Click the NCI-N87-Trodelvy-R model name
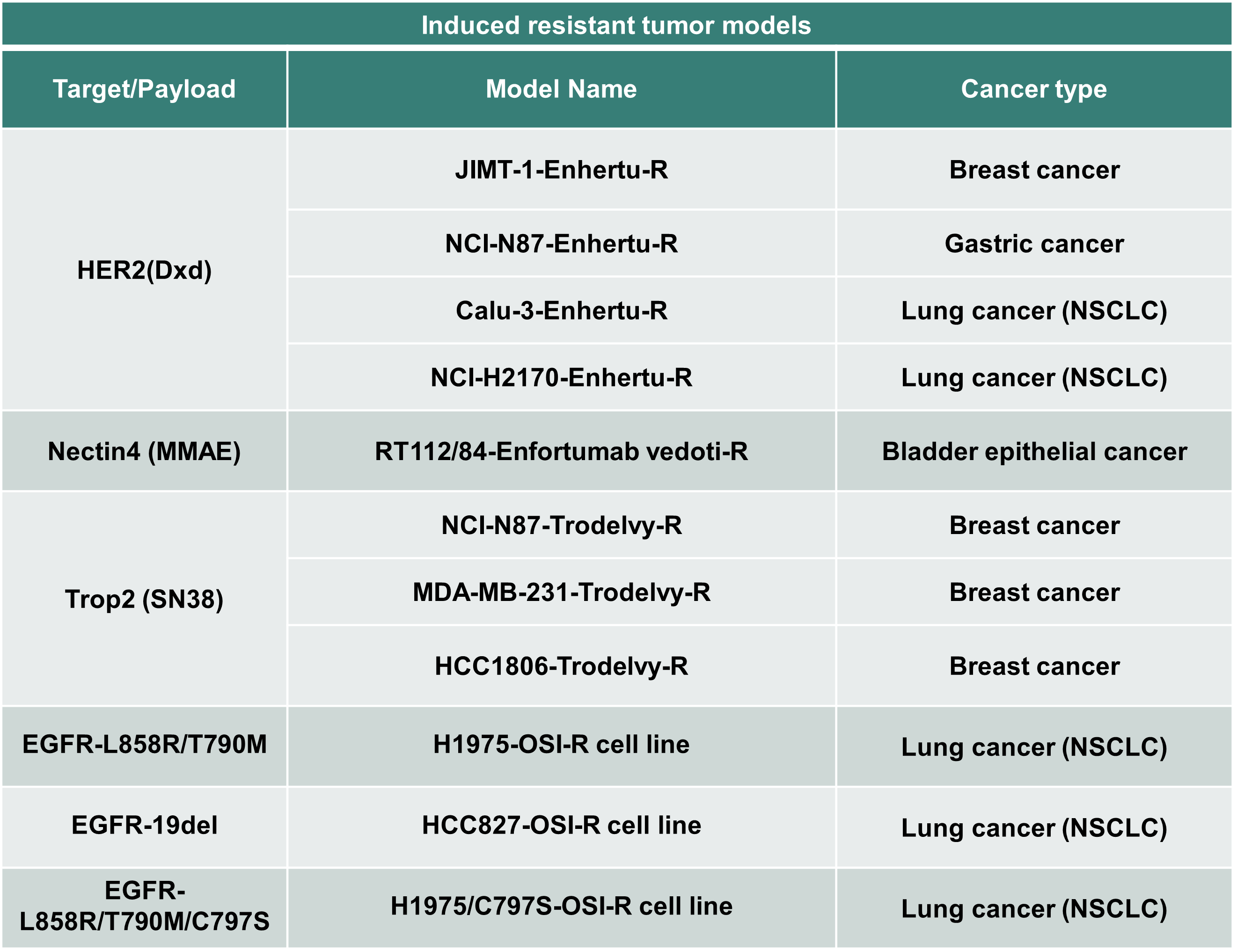 click(561, 526)
